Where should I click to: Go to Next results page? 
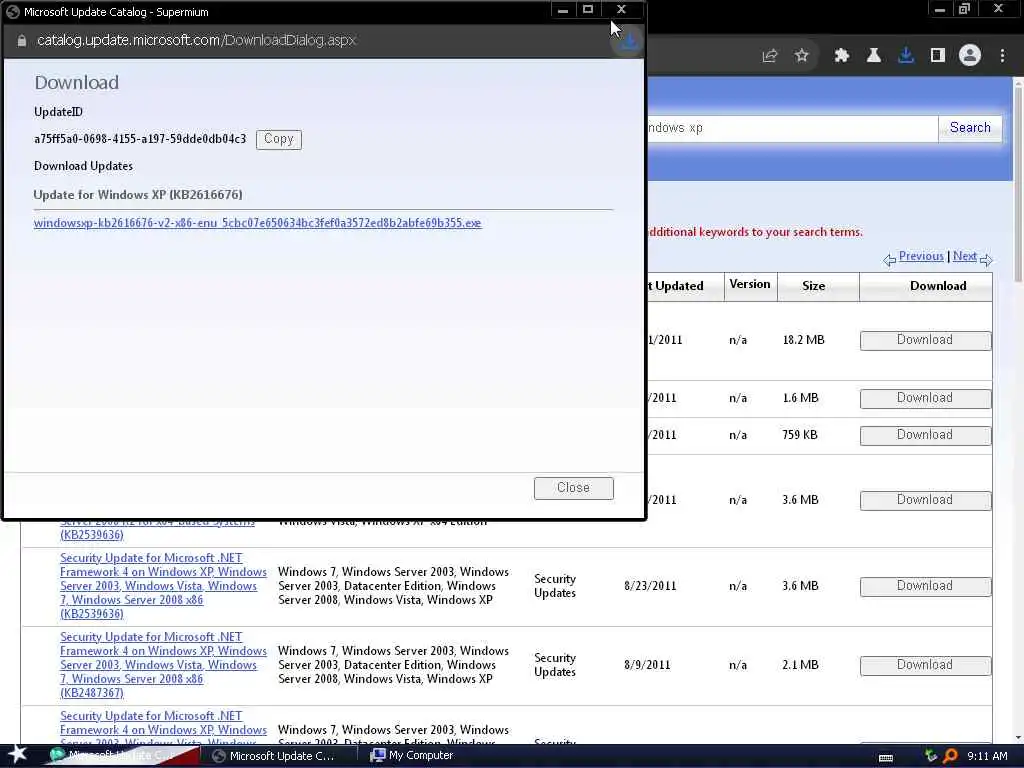[965, 256]
